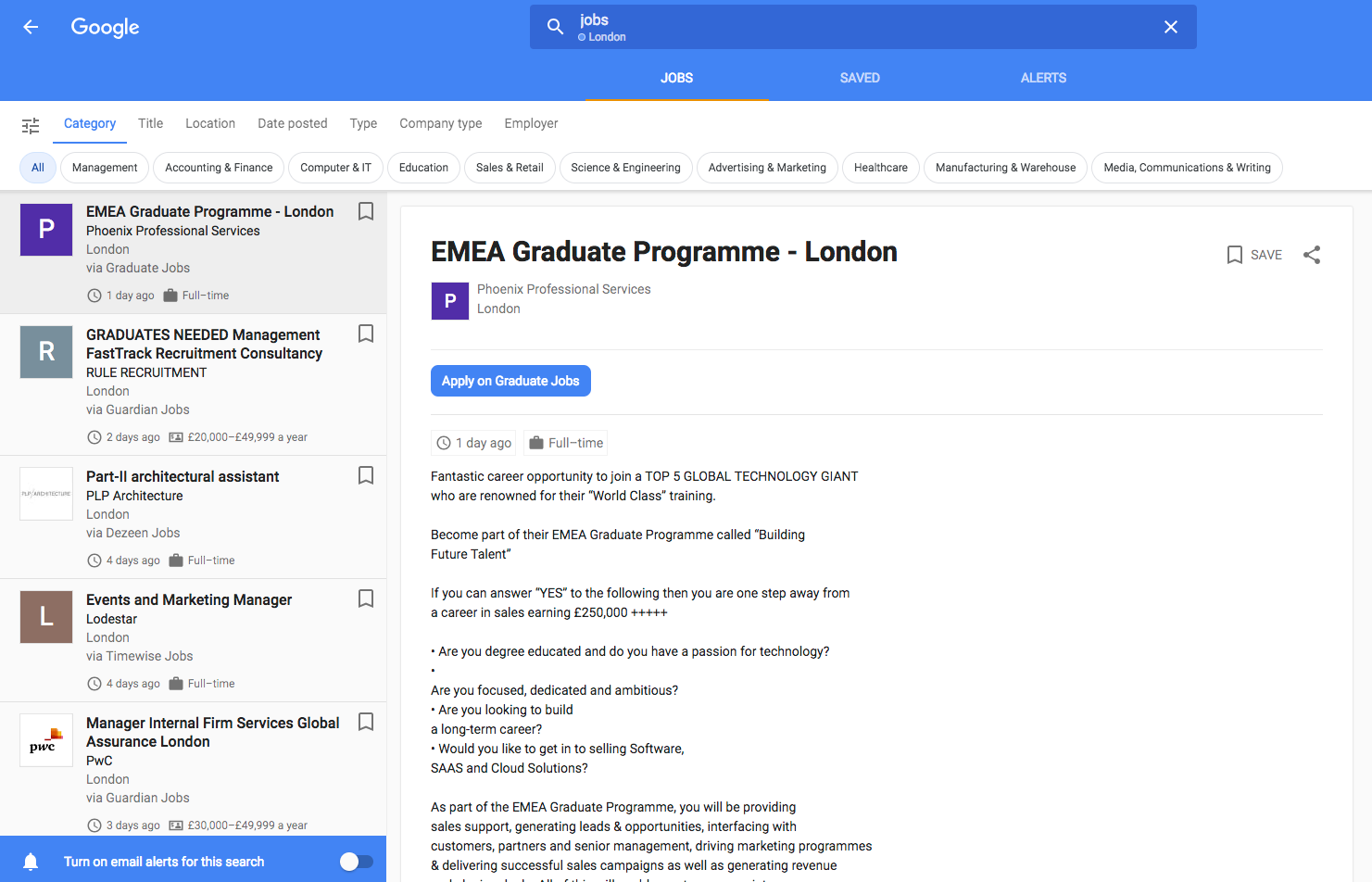Filter by Media, Communications & Writing chip
This screenshot has height=882, width=1372.
[x=1187, y=168]
